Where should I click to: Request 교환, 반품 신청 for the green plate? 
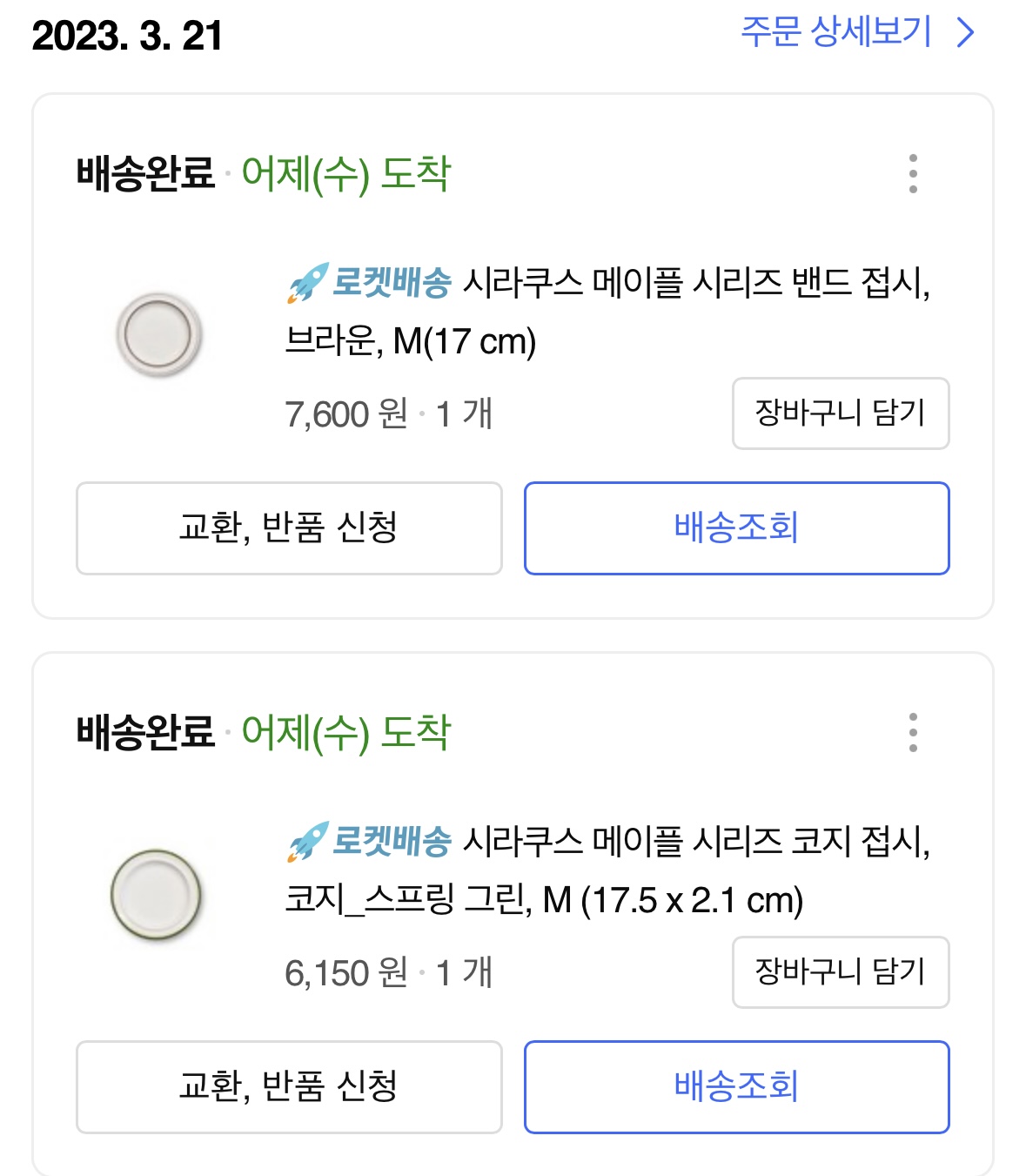pyautogui.click(x=289, y=1087)
